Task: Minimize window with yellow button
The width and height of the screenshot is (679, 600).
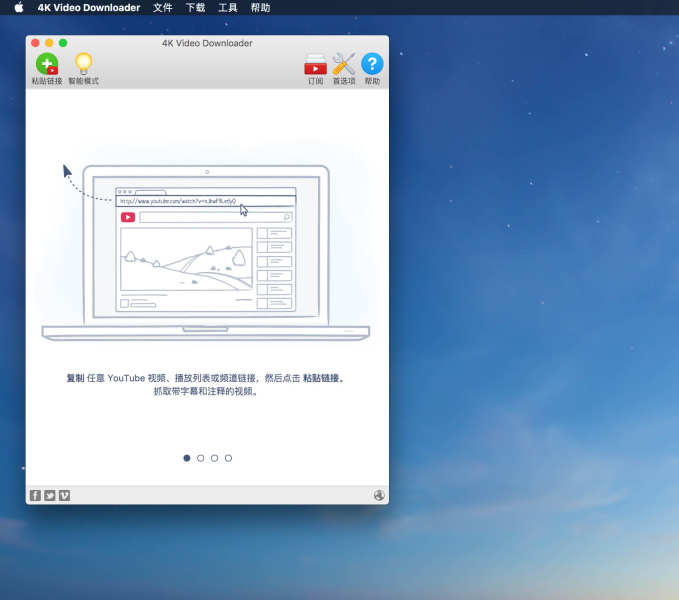Action: (x=49, y=43)
